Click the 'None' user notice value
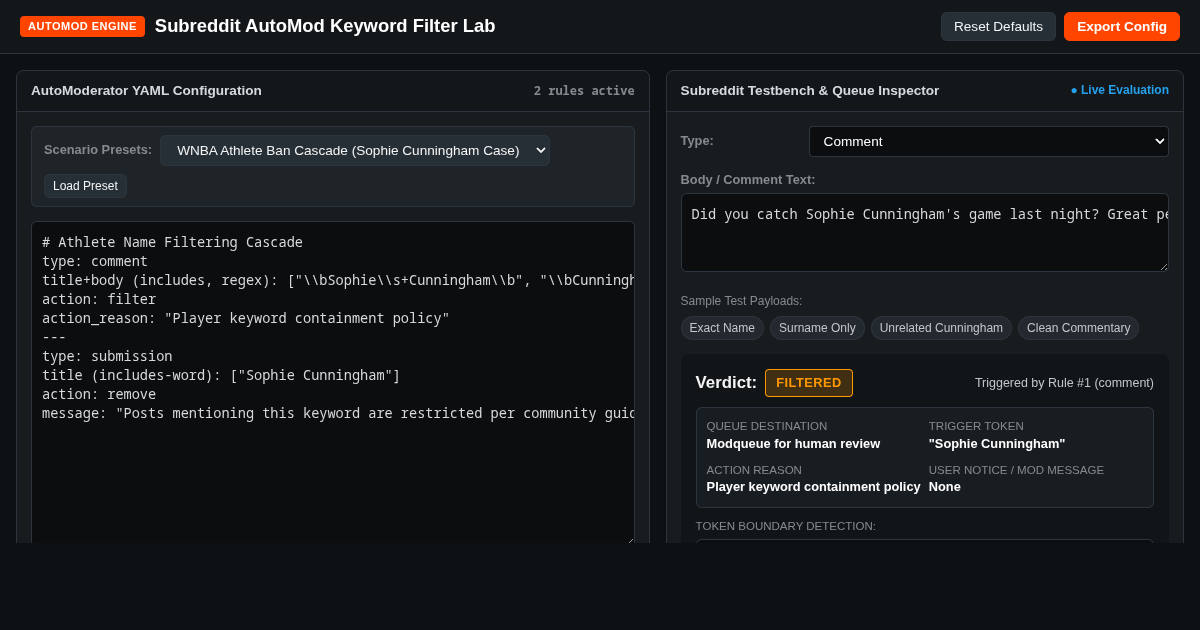The image size is (1200, 630). [x=945, y=487]
